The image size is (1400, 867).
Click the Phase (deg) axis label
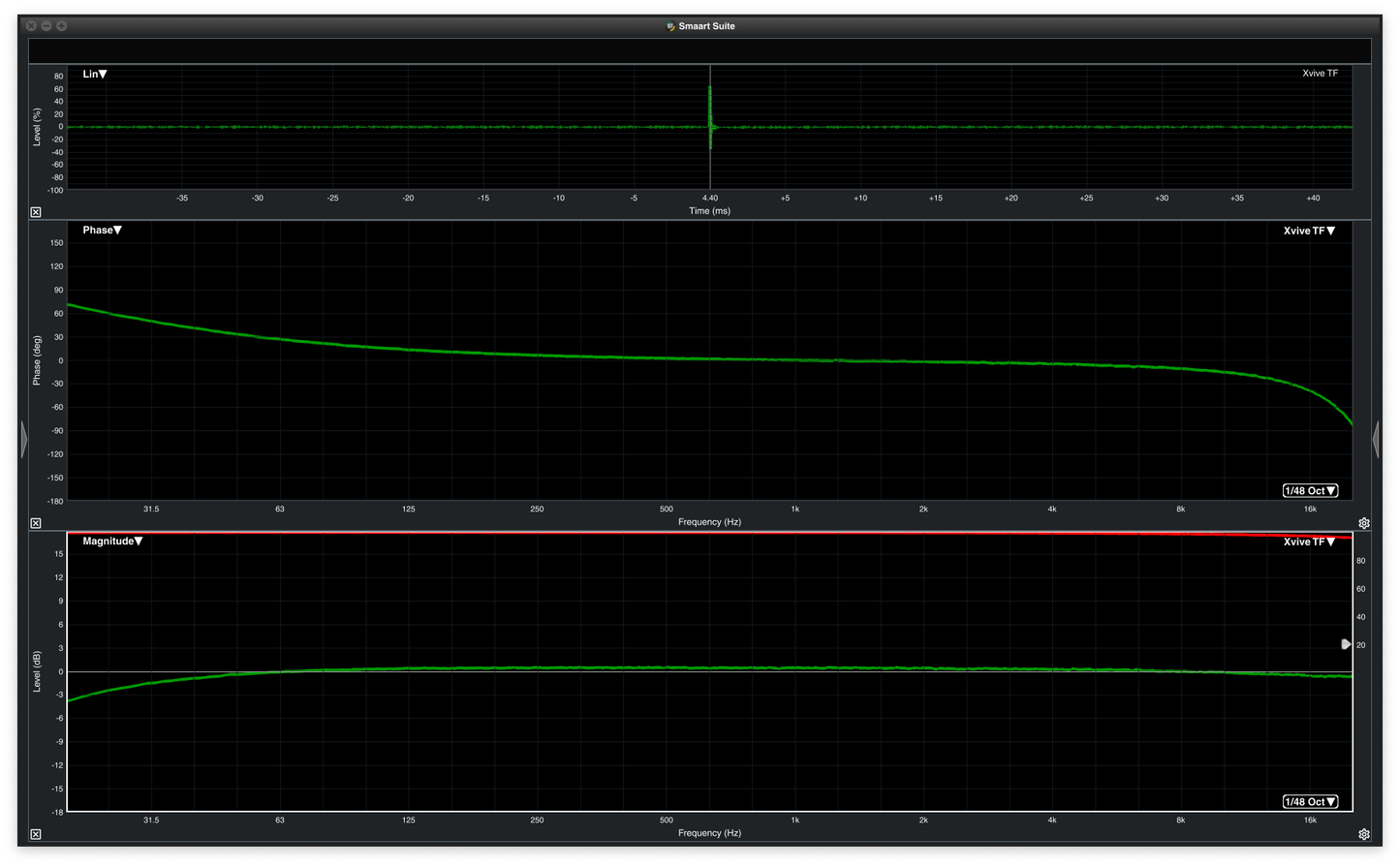(37, 360)
